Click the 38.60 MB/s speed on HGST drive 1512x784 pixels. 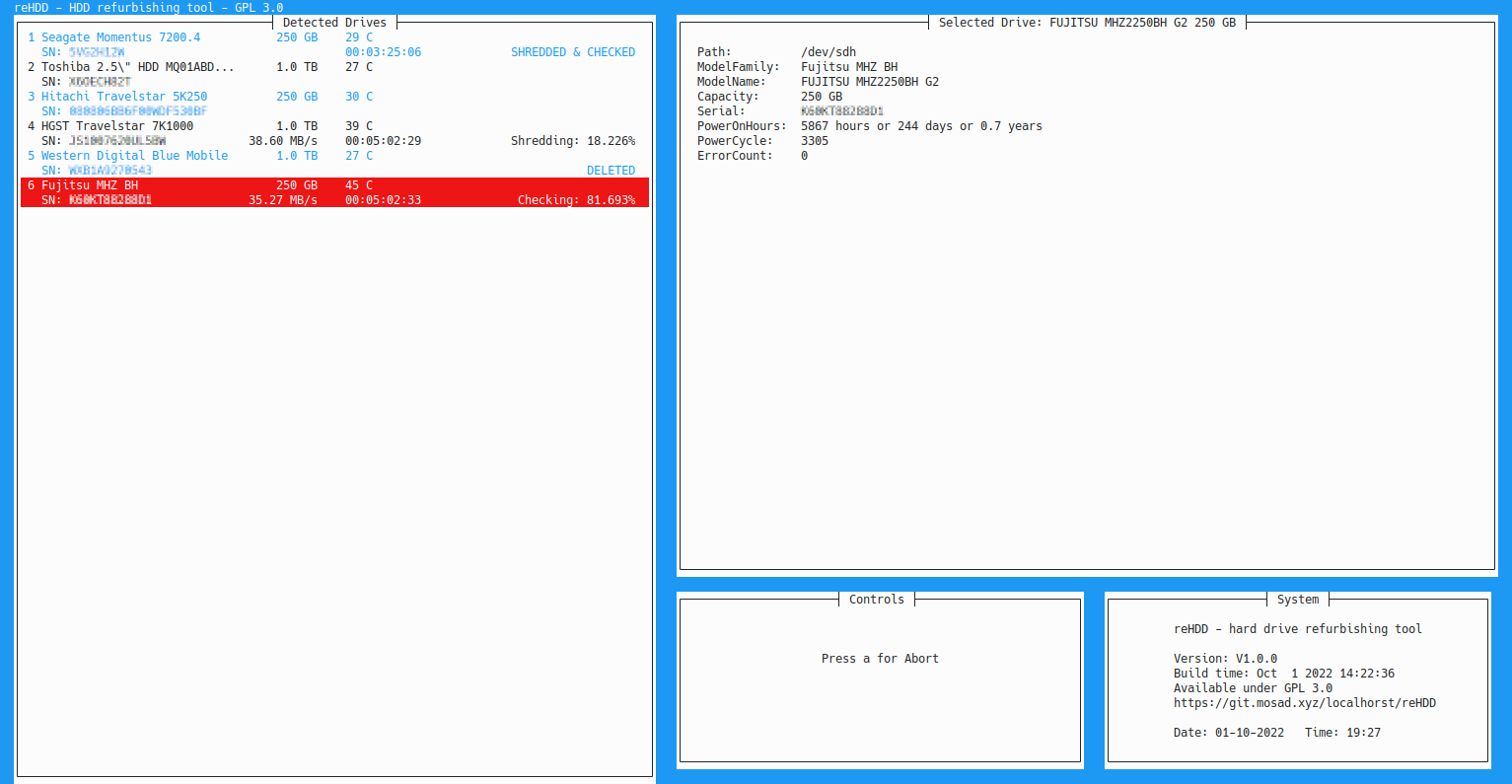click(x=282, y=141)
